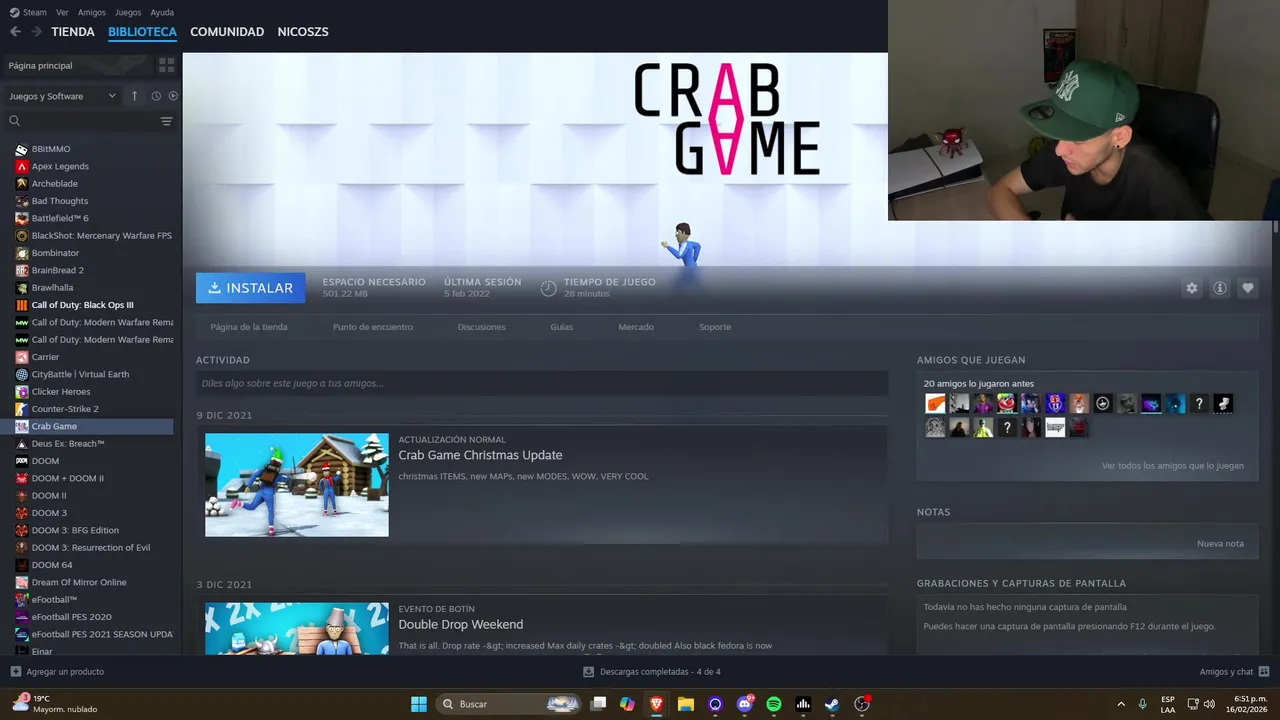Add Crab Game to favorites heart

click(x=1248, y=288)
